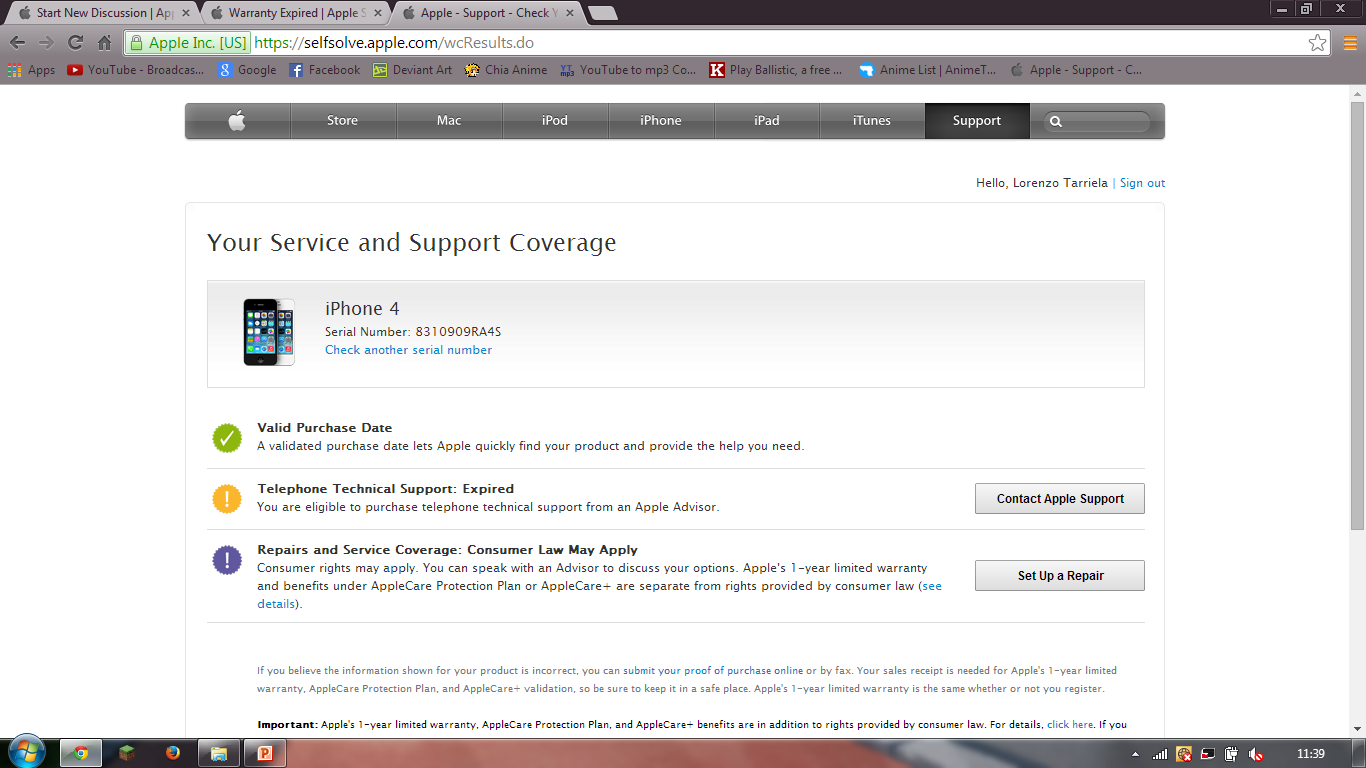Click the green checkmark Valid Purchase Date icon
Screen dimensions: 1366x768
point(227,437)
